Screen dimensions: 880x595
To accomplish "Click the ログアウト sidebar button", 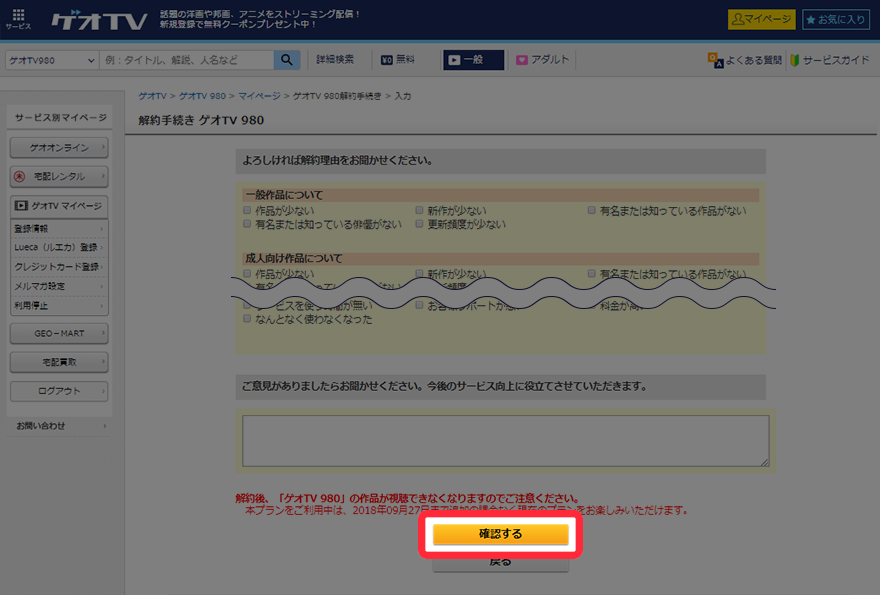I will [x=59, y=391].
